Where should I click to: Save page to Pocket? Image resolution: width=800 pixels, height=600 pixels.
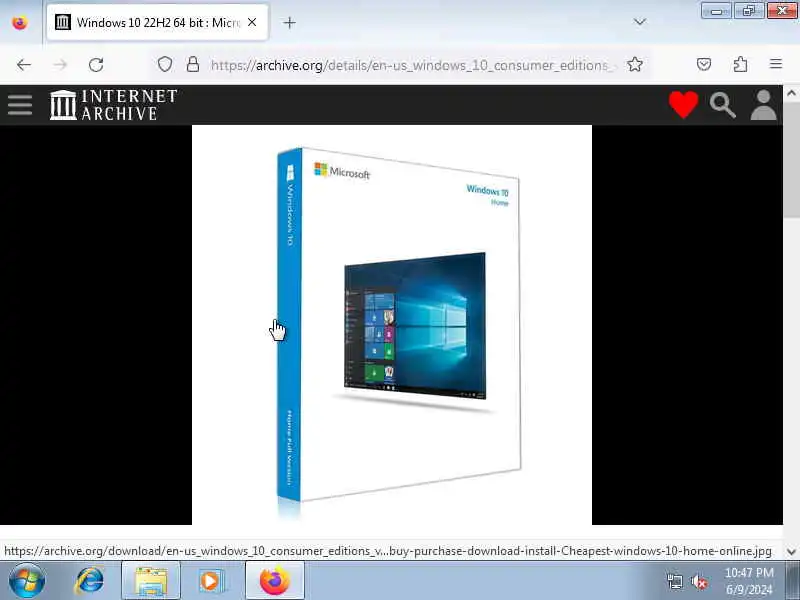click(704, 64)
